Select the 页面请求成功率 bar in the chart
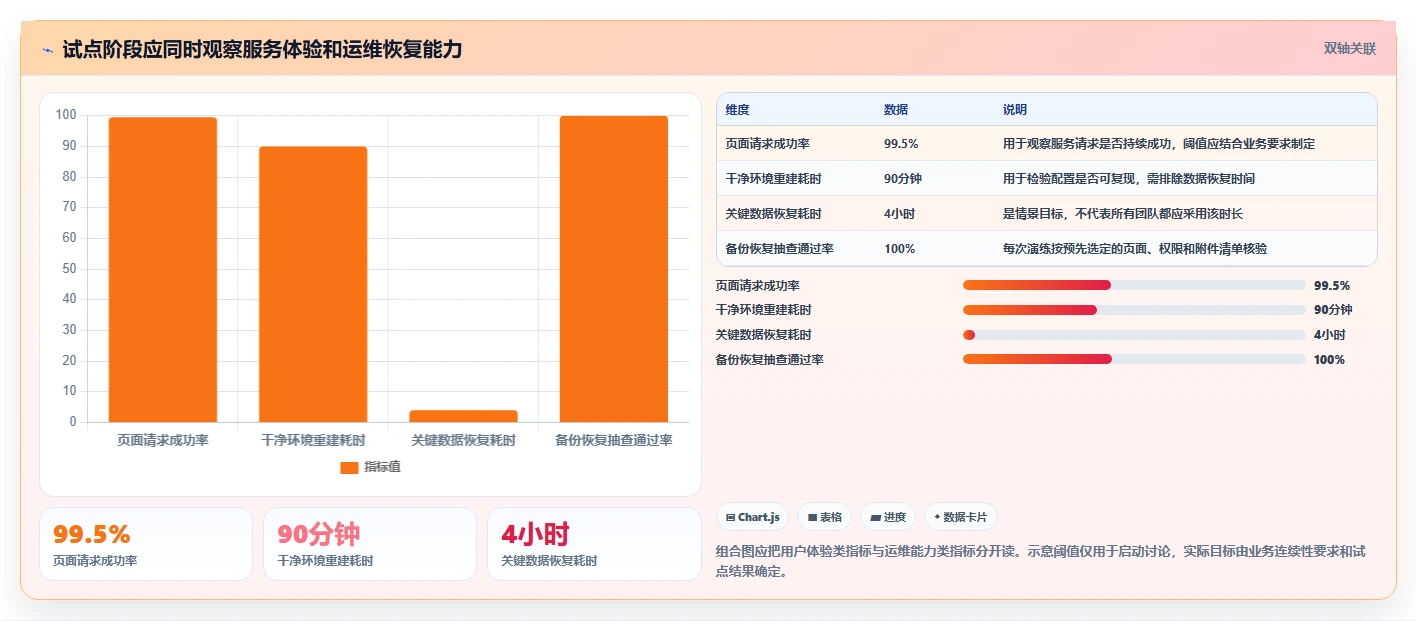Viewport: 1417px width, 621px height. tap(163, 270)
